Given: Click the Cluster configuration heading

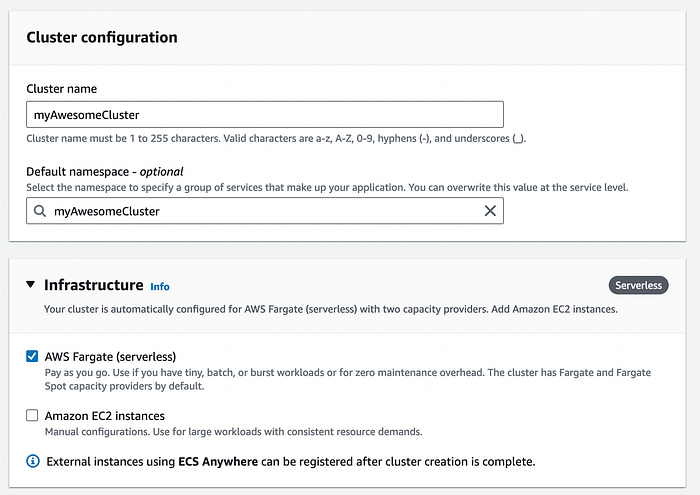Looking at the screenshot, I should click(x=101, y=38).
